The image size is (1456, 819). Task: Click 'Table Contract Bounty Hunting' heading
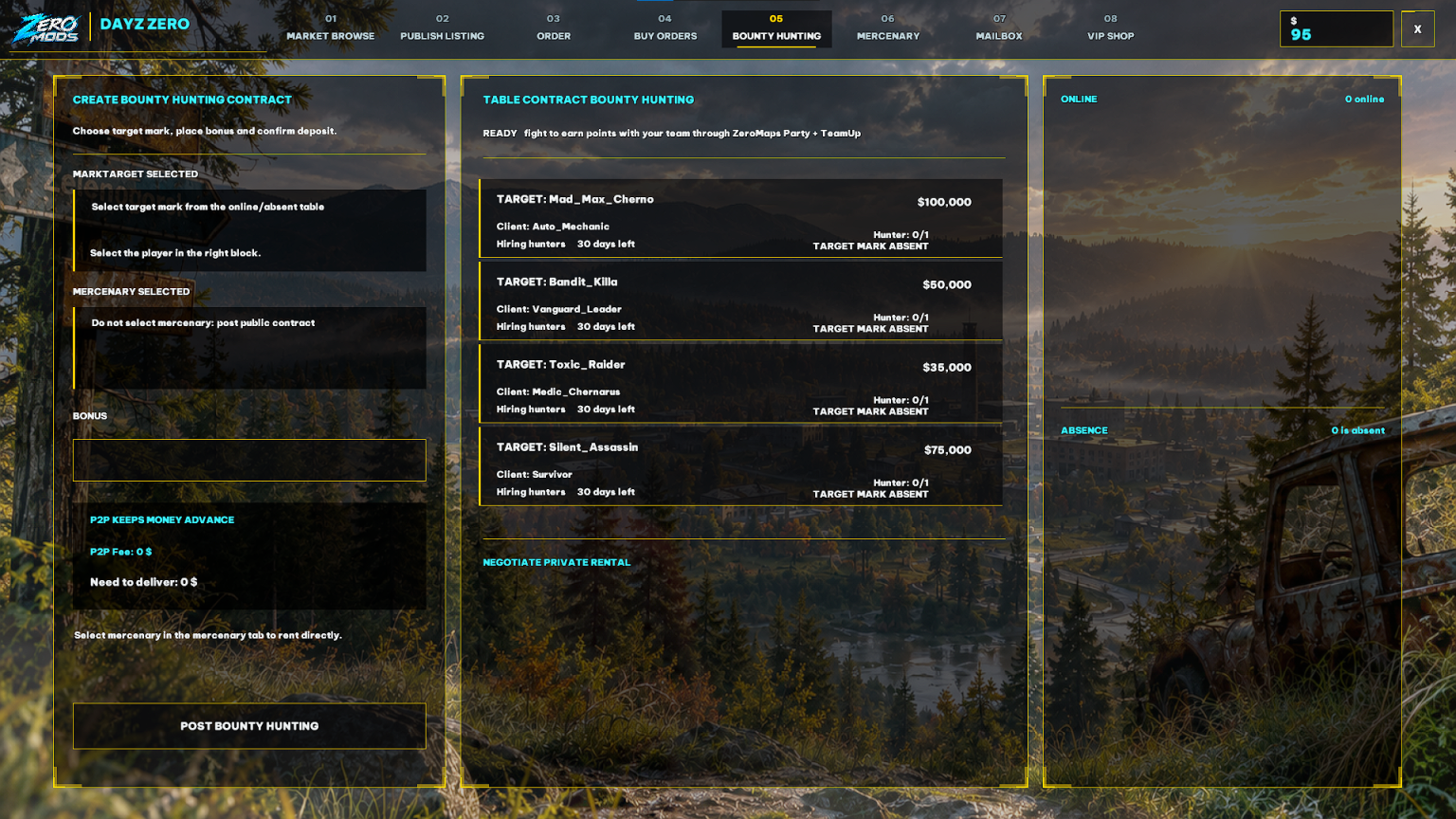589,100
